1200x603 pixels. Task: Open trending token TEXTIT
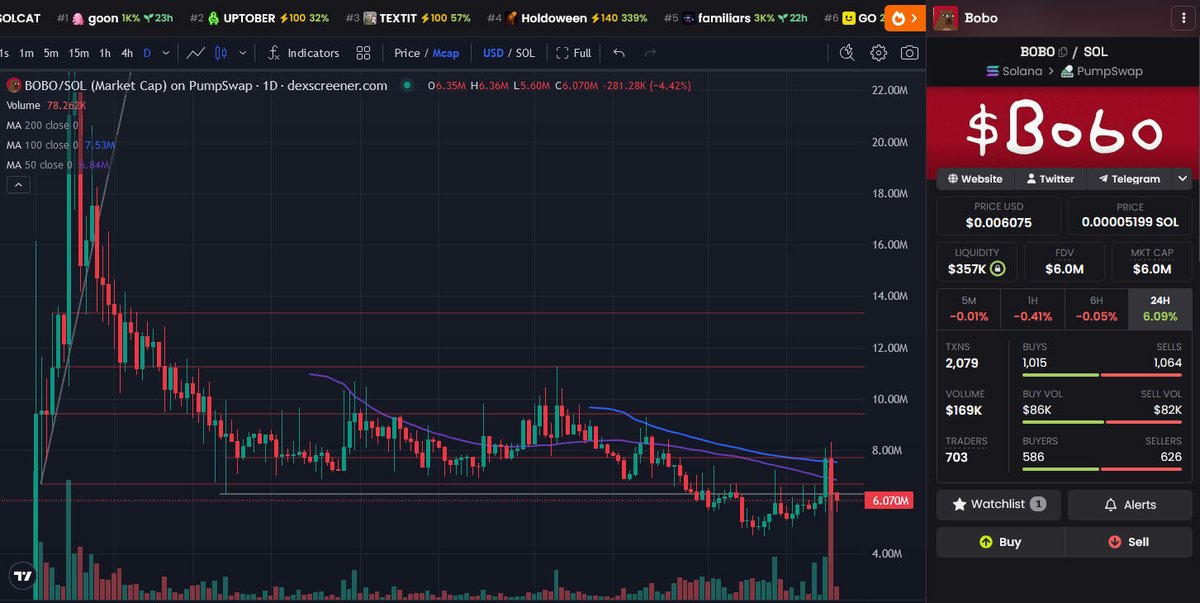pyautogui.click(x=409, y=18)
